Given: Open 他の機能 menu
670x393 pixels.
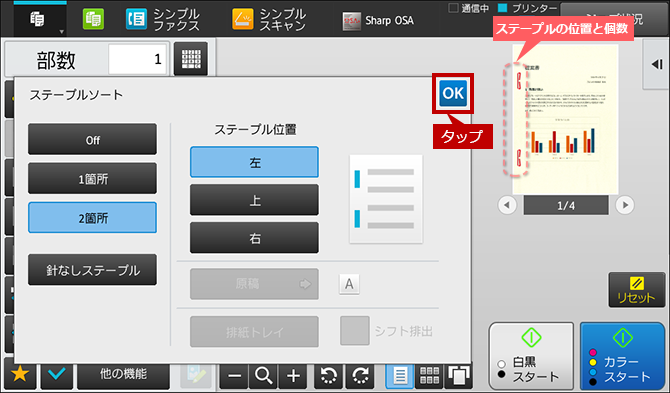Looking at the screenshot, I should point(123,374).
